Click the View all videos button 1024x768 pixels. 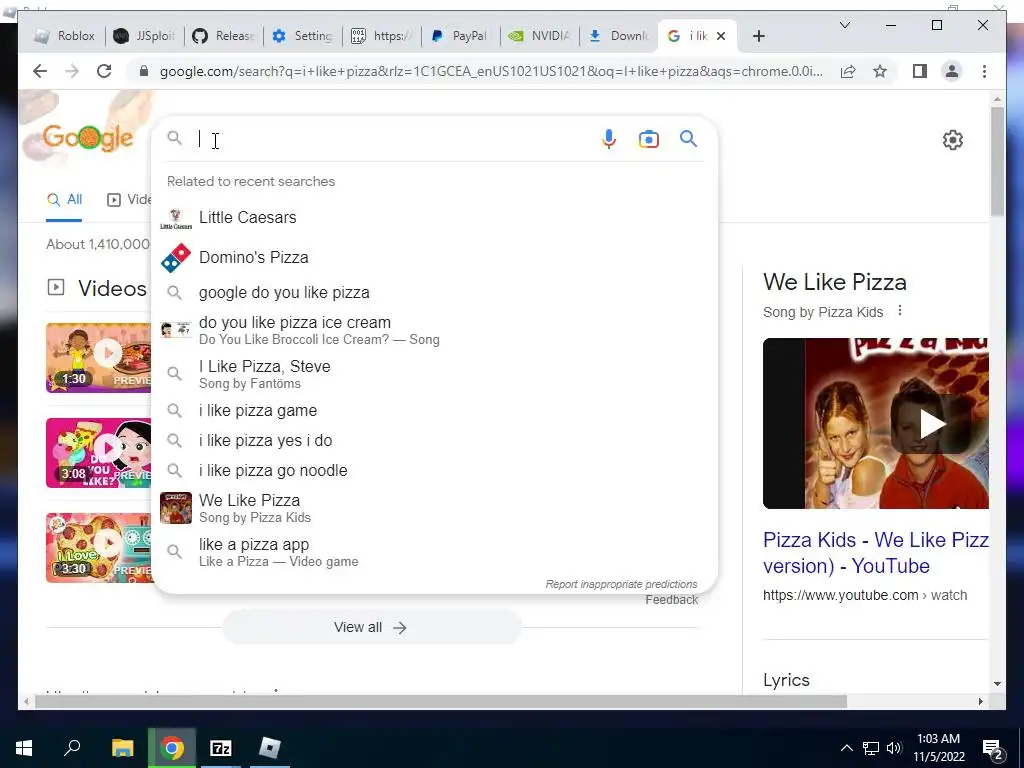(372, 628)
